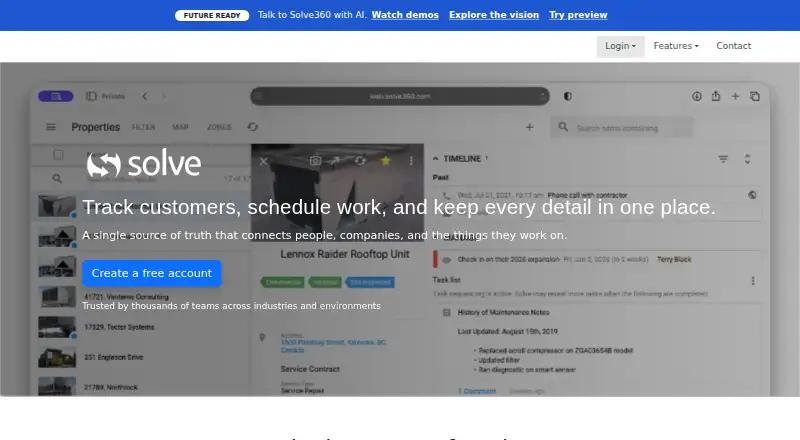Click the address link under Lennox Raider

pos(333,346)
